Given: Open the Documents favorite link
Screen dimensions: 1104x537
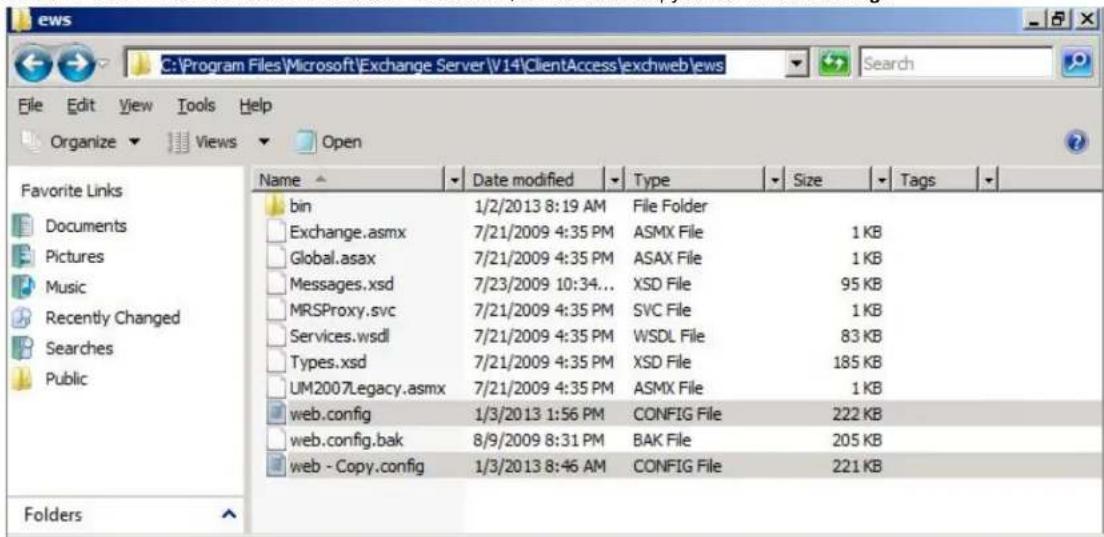Looking at the screenshot, I should click(x=86, y=227).
